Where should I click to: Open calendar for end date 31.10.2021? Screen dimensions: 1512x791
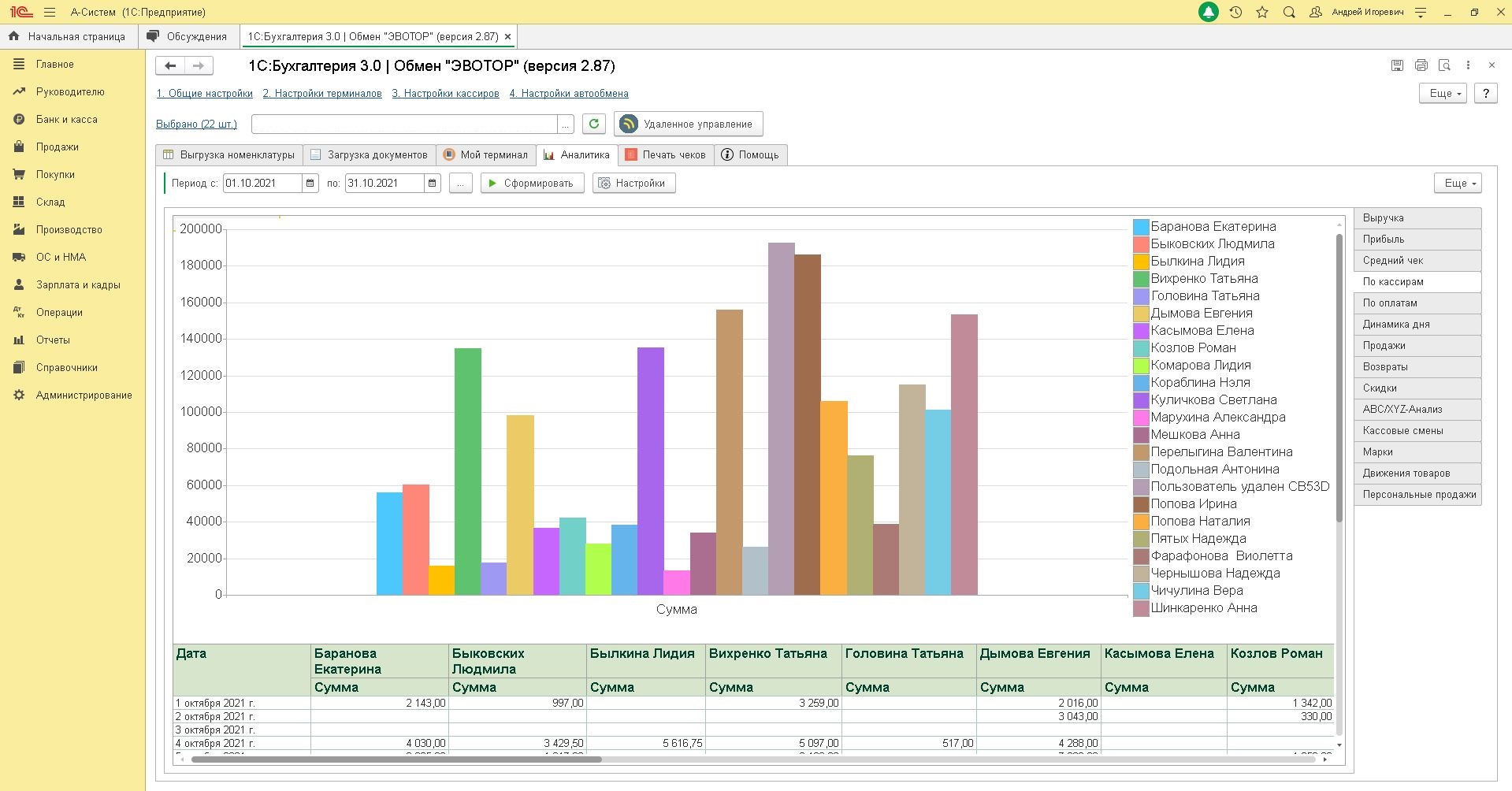(433, 183)
